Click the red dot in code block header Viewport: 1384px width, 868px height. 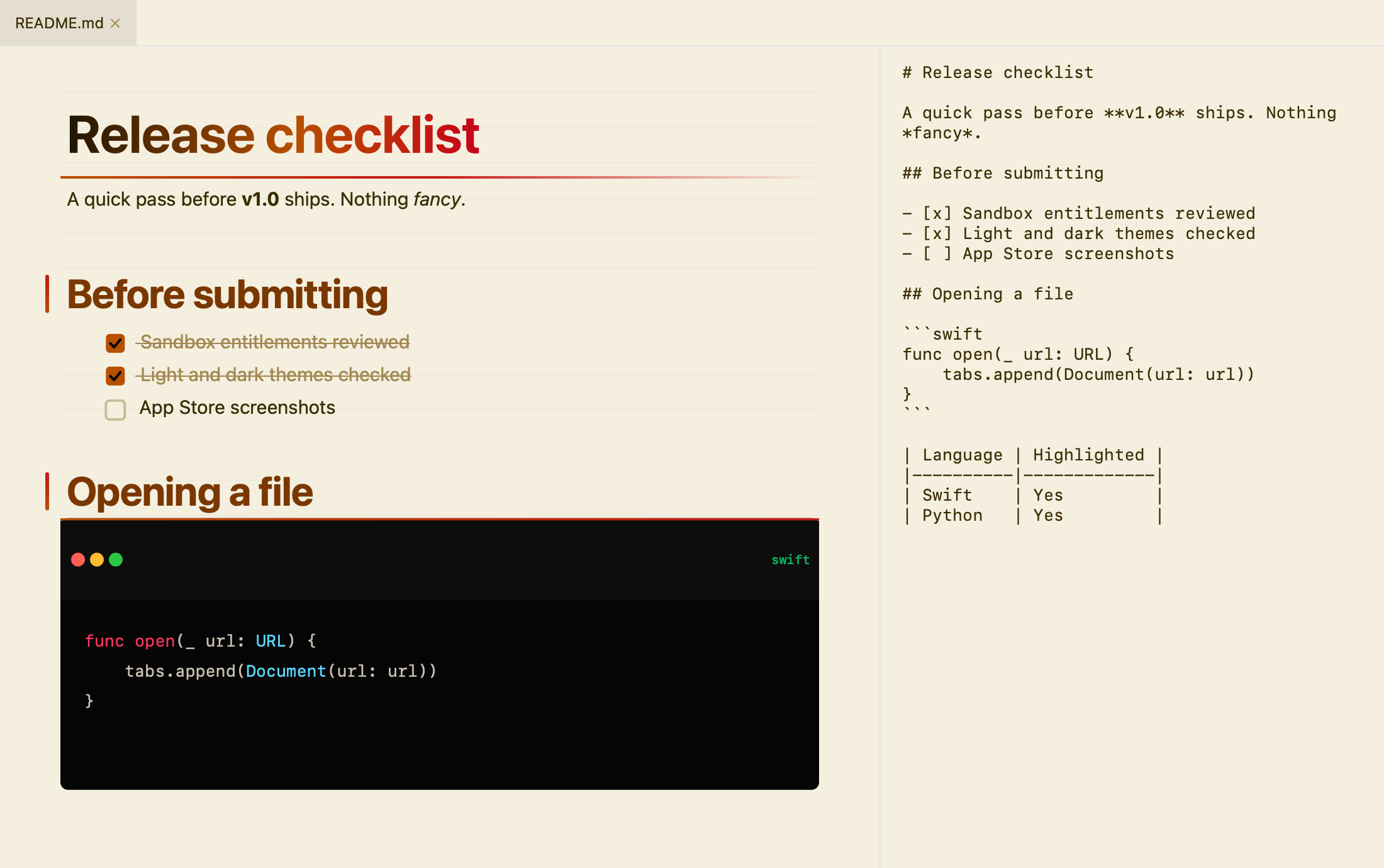[78, 560]
